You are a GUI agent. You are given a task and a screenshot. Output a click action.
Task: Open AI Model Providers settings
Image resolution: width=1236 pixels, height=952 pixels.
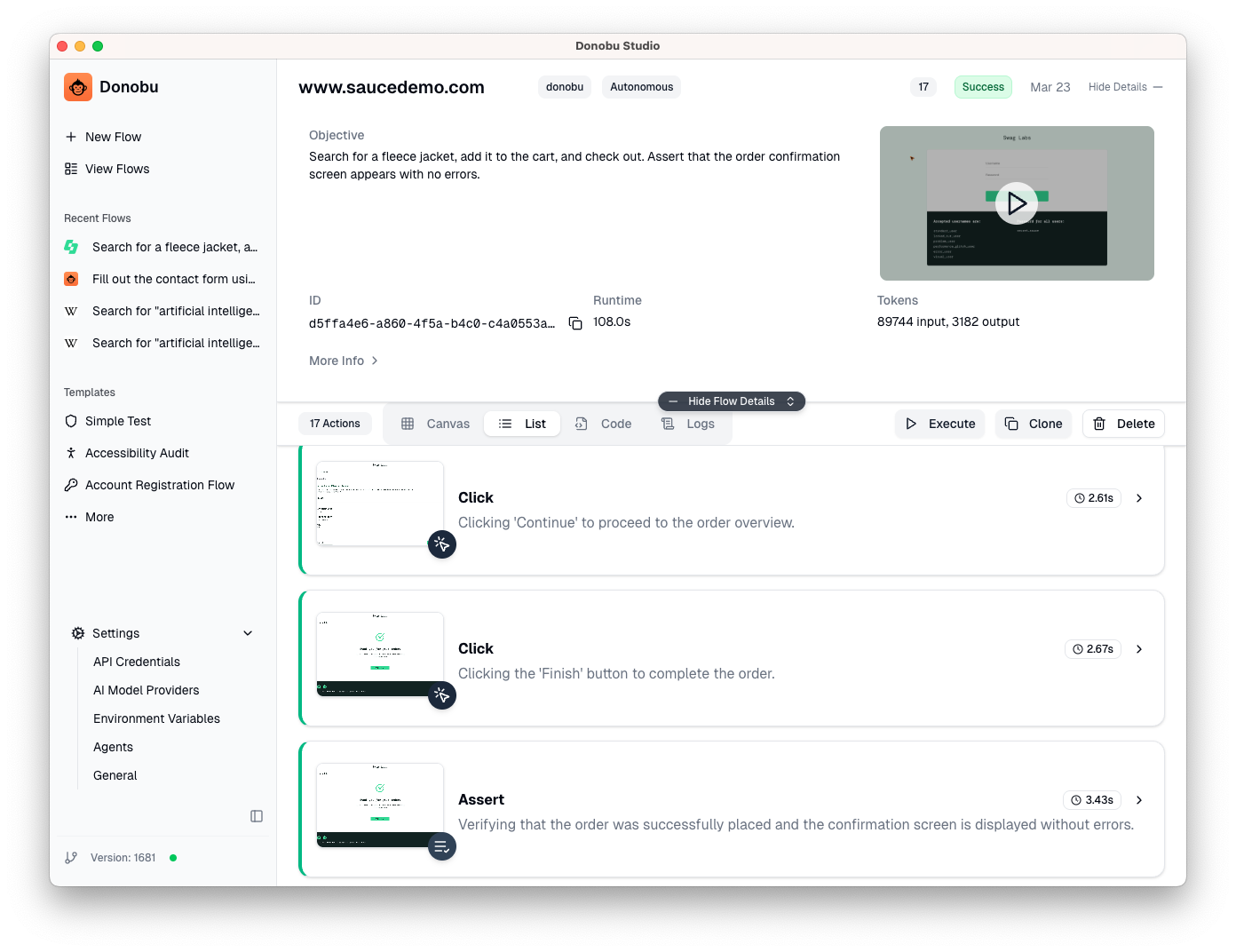coord(146,690)
